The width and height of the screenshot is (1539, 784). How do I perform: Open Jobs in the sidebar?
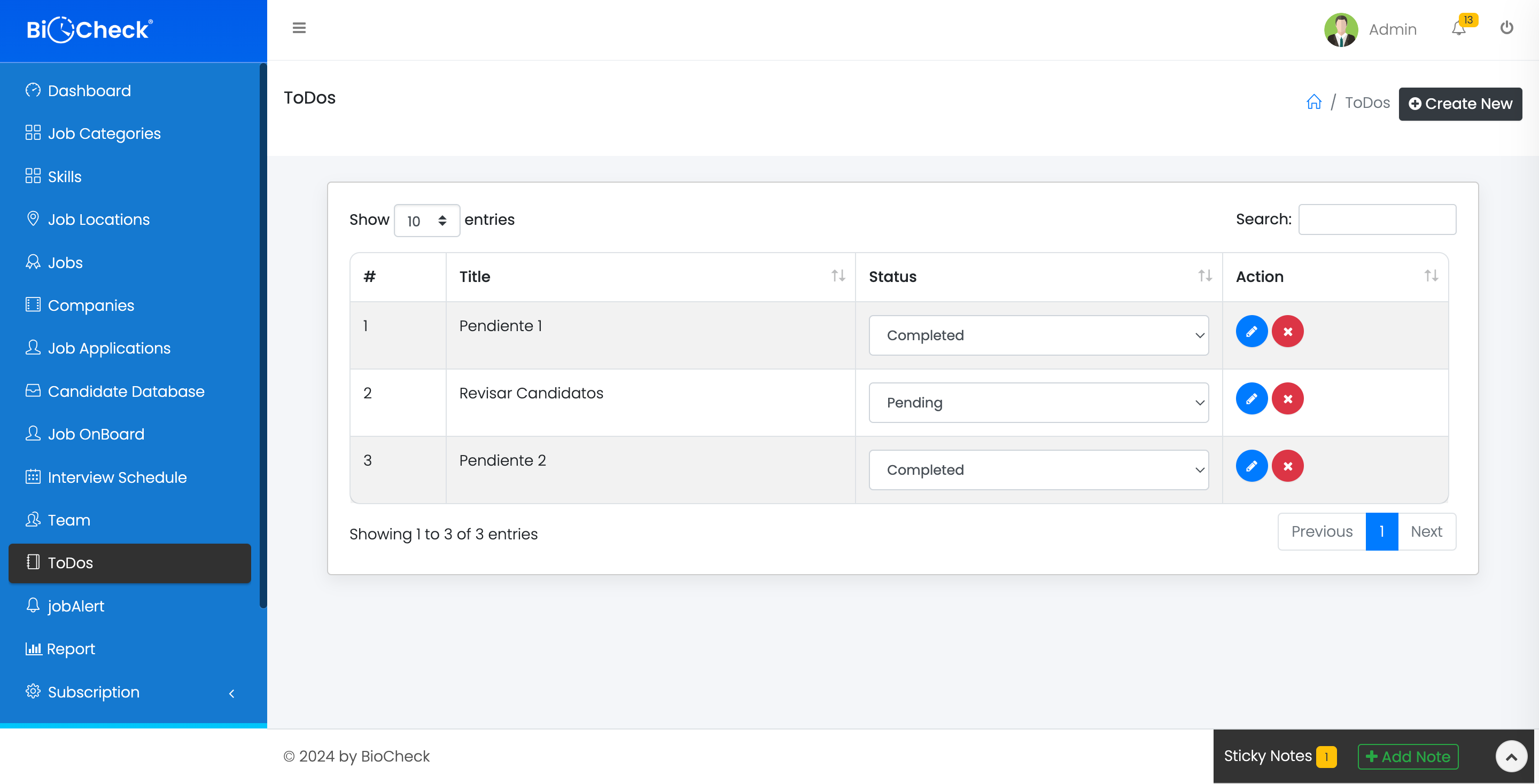130,263
